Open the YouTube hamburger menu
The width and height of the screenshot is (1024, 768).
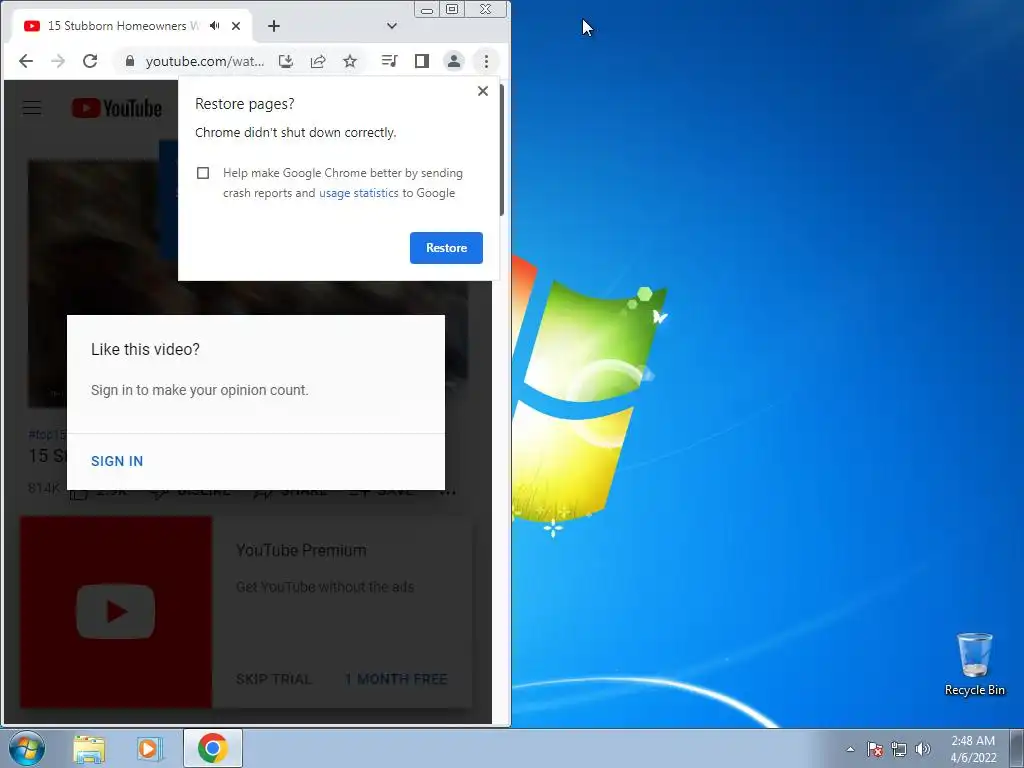tap(32, 108)
